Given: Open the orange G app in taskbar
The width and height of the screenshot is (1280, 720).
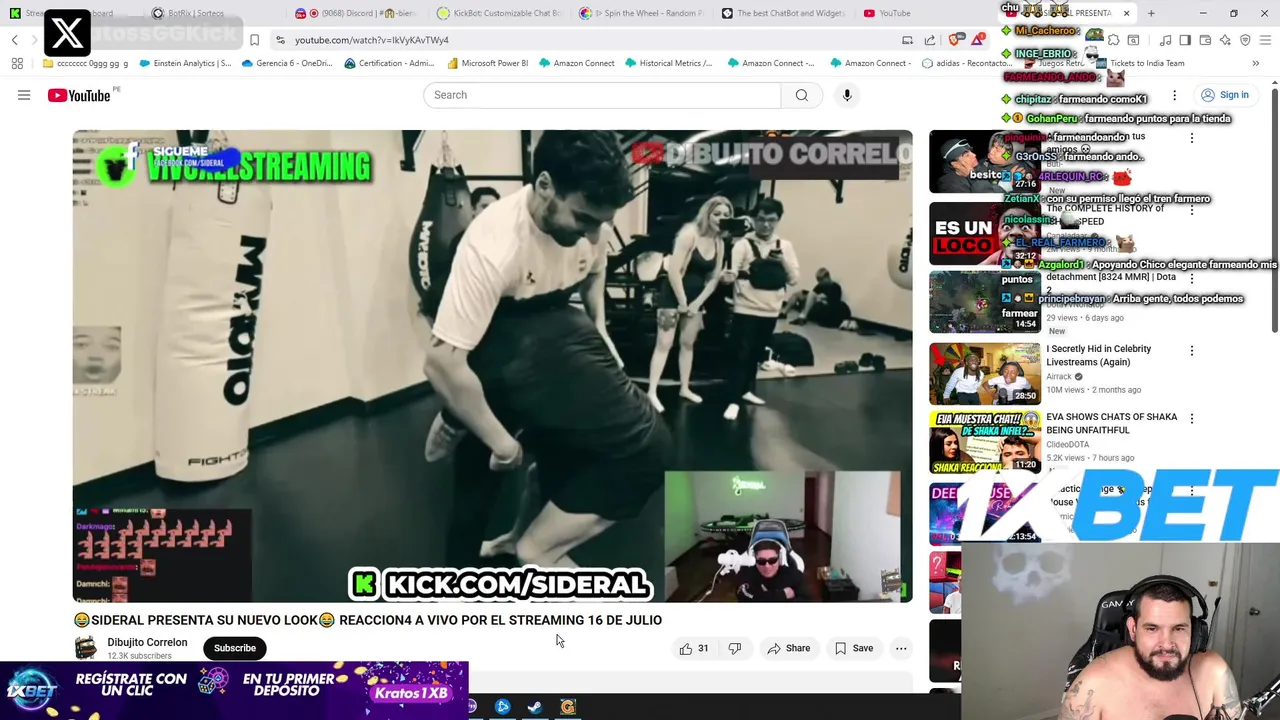Looking at the screenshot, I should 567,707.
